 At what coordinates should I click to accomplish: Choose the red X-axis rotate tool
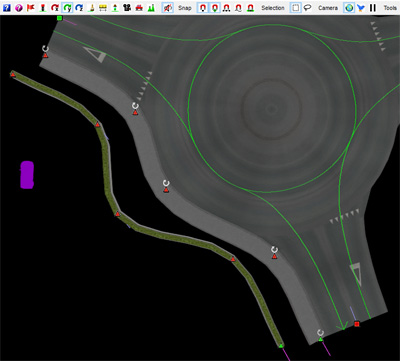55,8
